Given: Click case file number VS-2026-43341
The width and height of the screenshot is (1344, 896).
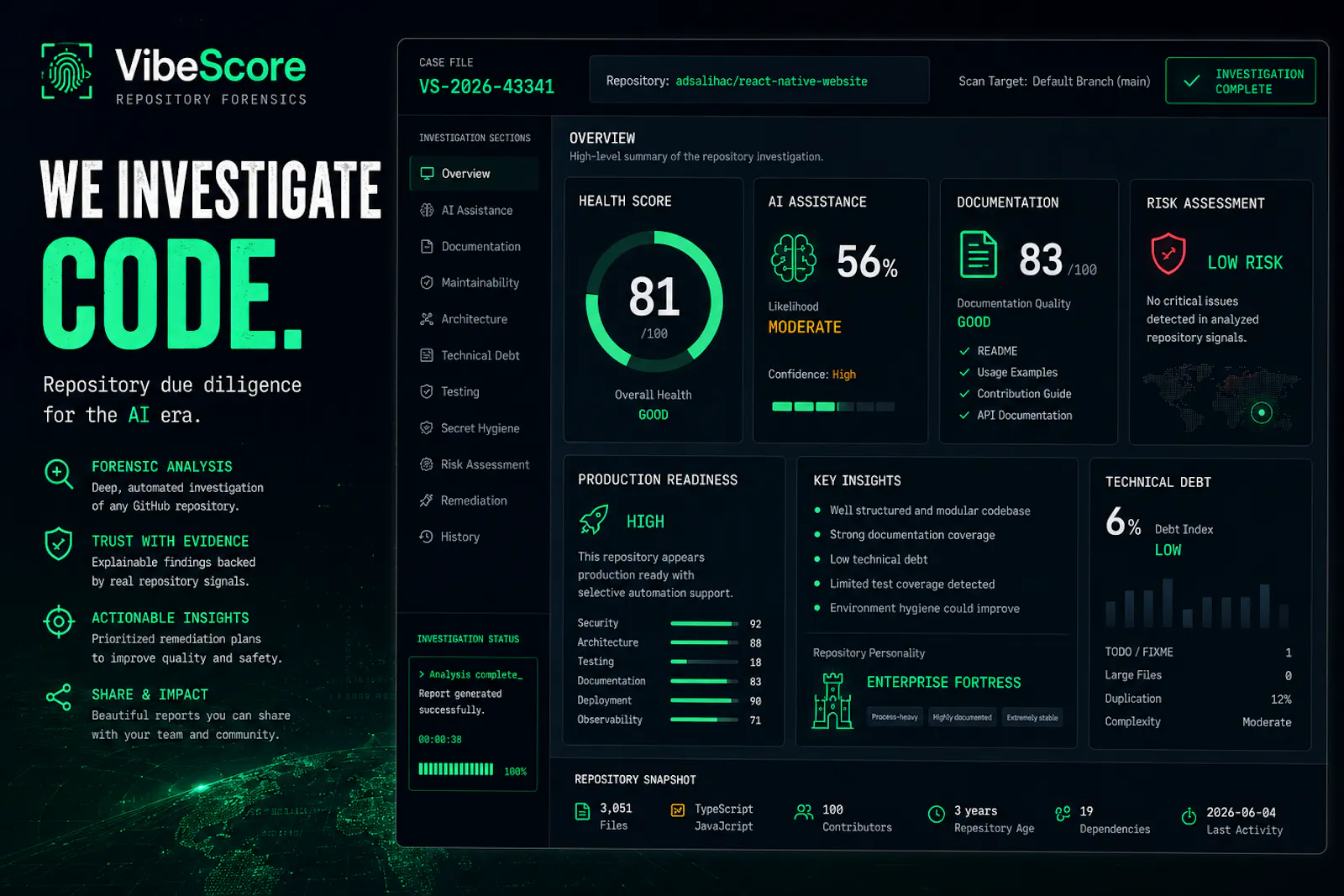Looking at the screenshot, I should click(x=486, y=86).
